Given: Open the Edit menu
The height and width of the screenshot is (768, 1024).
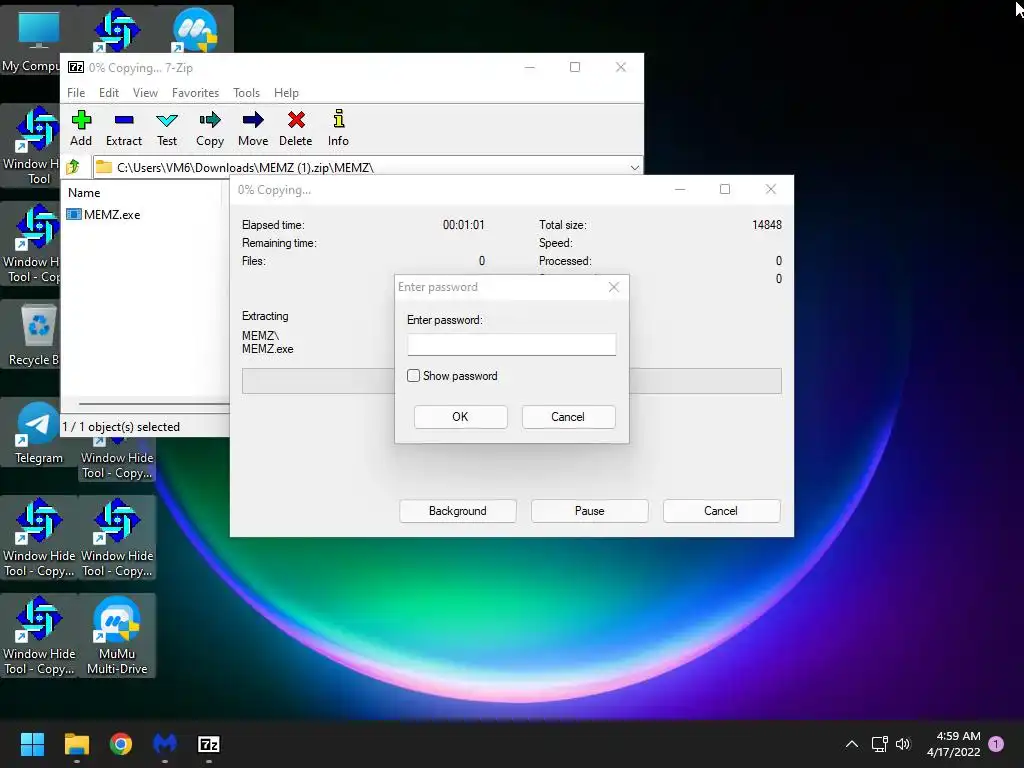Looking at the screenshot, I should pyautogui.click(x=108, y=93).
